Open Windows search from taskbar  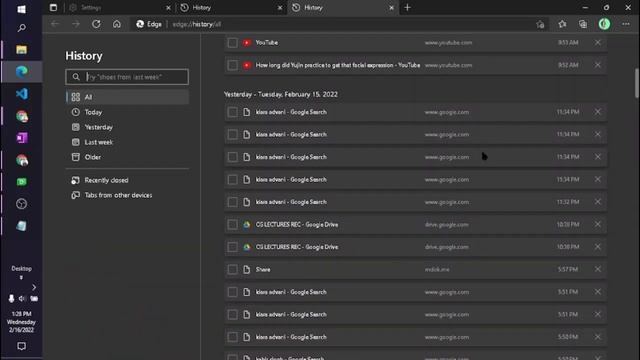tap(21, 28)
